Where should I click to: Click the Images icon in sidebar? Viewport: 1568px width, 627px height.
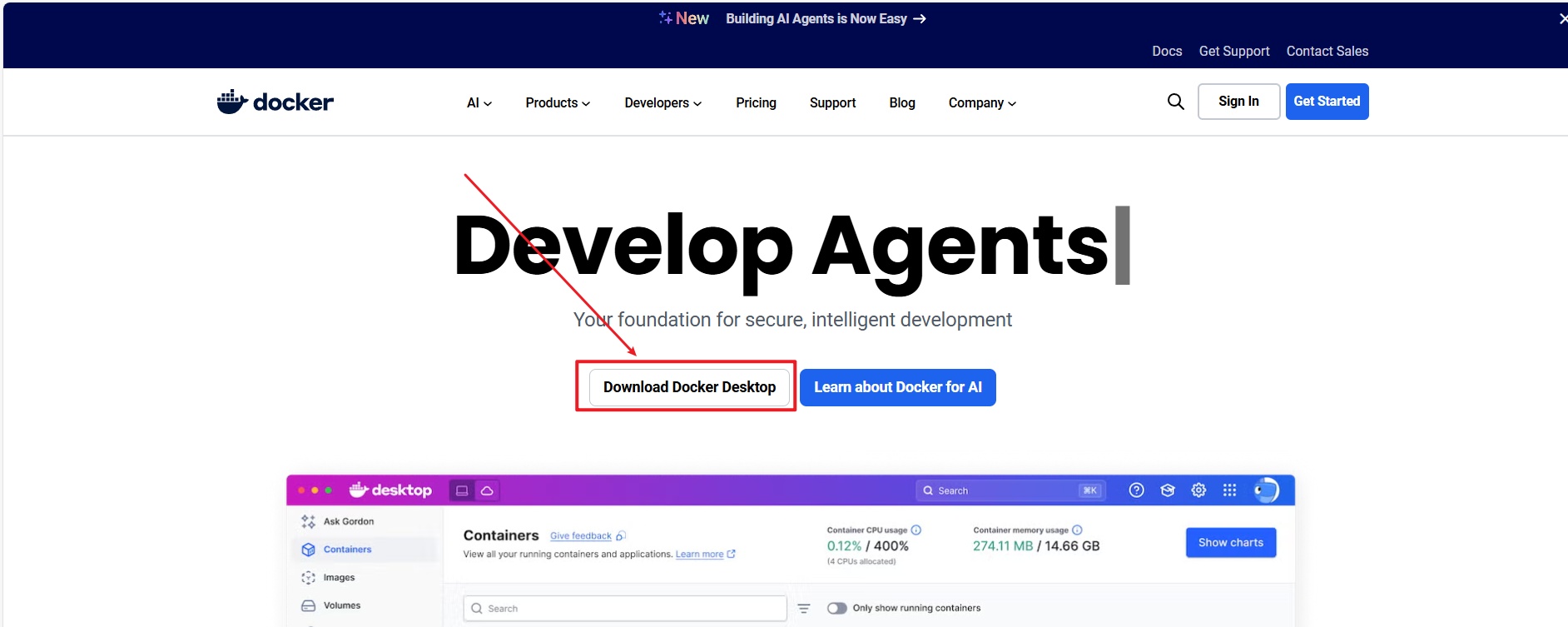click(x=308, y=577)
